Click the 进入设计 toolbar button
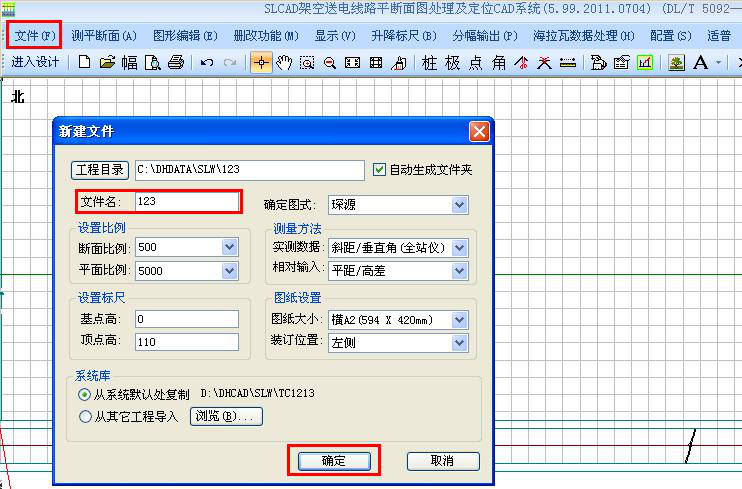This screenshot has height=489, width=742. pyautogui.click(x=35, y=62)
